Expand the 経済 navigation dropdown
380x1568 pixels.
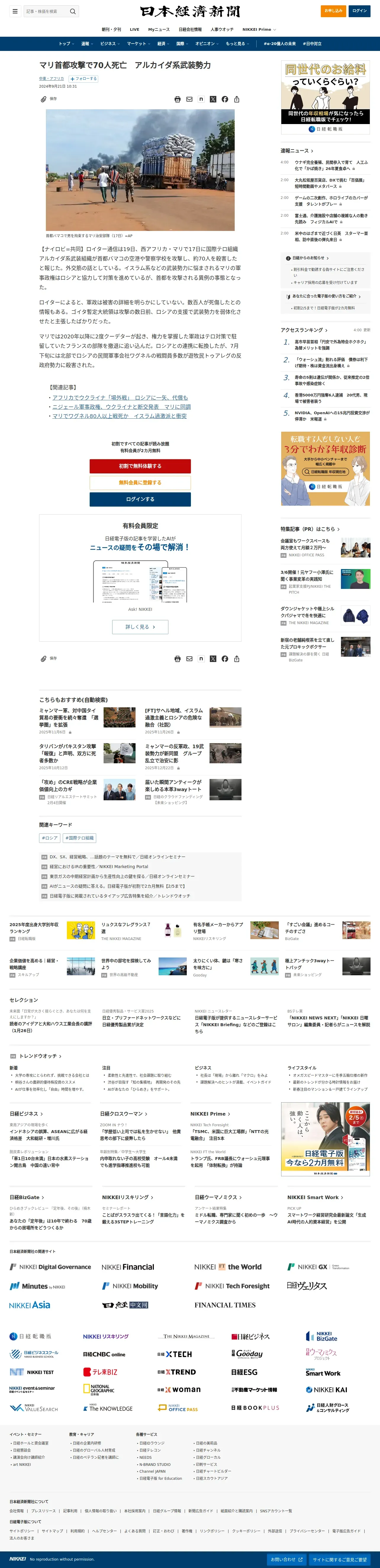click(163, 44)
